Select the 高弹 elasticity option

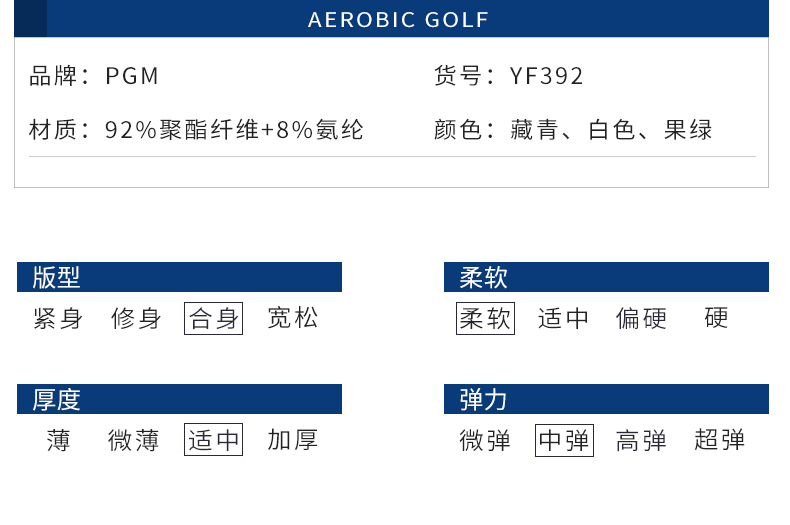(641, 440)
